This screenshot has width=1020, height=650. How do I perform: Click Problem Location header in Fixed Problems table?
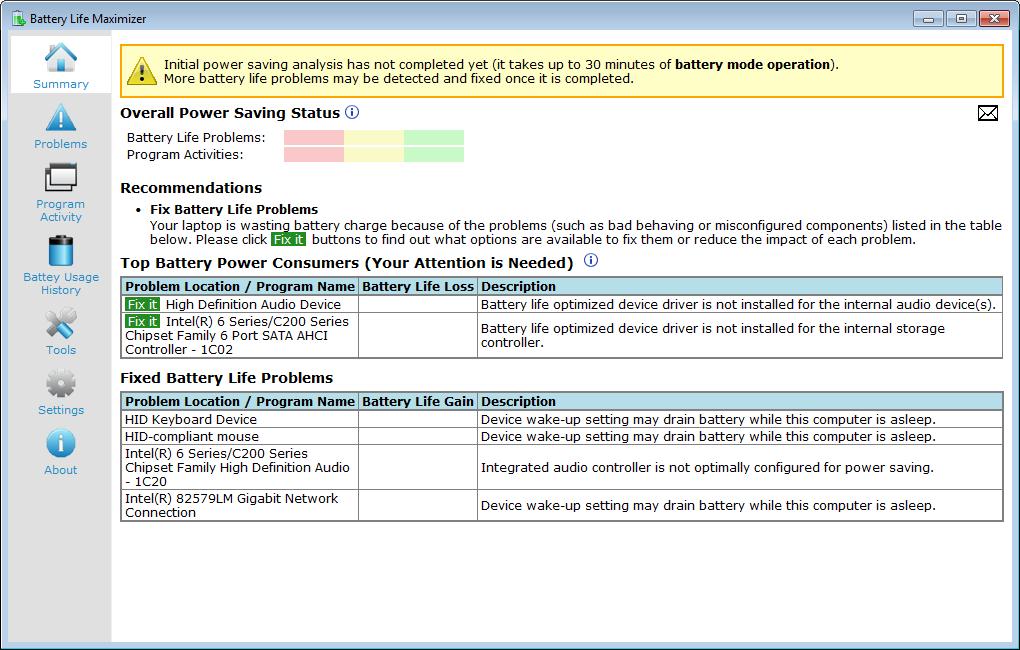pyautogui.click(x=240, y=401)
